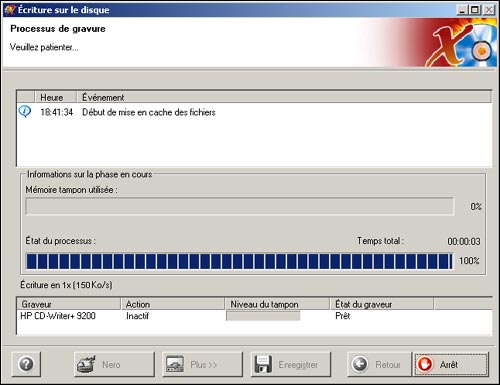Screen dimensions: 500x385
Task: Maximize the Écriture sur le disque window
Action: [474, 10]
